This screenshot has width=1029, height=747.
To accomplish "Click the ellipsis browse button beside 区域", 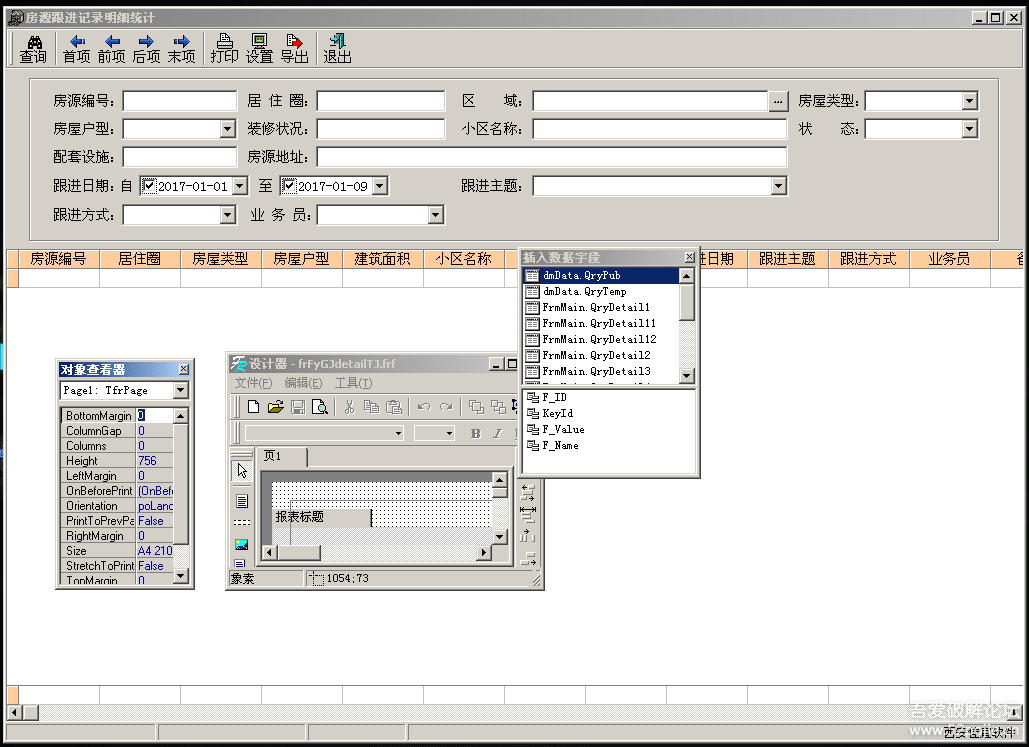I will (x=778, y=101).
